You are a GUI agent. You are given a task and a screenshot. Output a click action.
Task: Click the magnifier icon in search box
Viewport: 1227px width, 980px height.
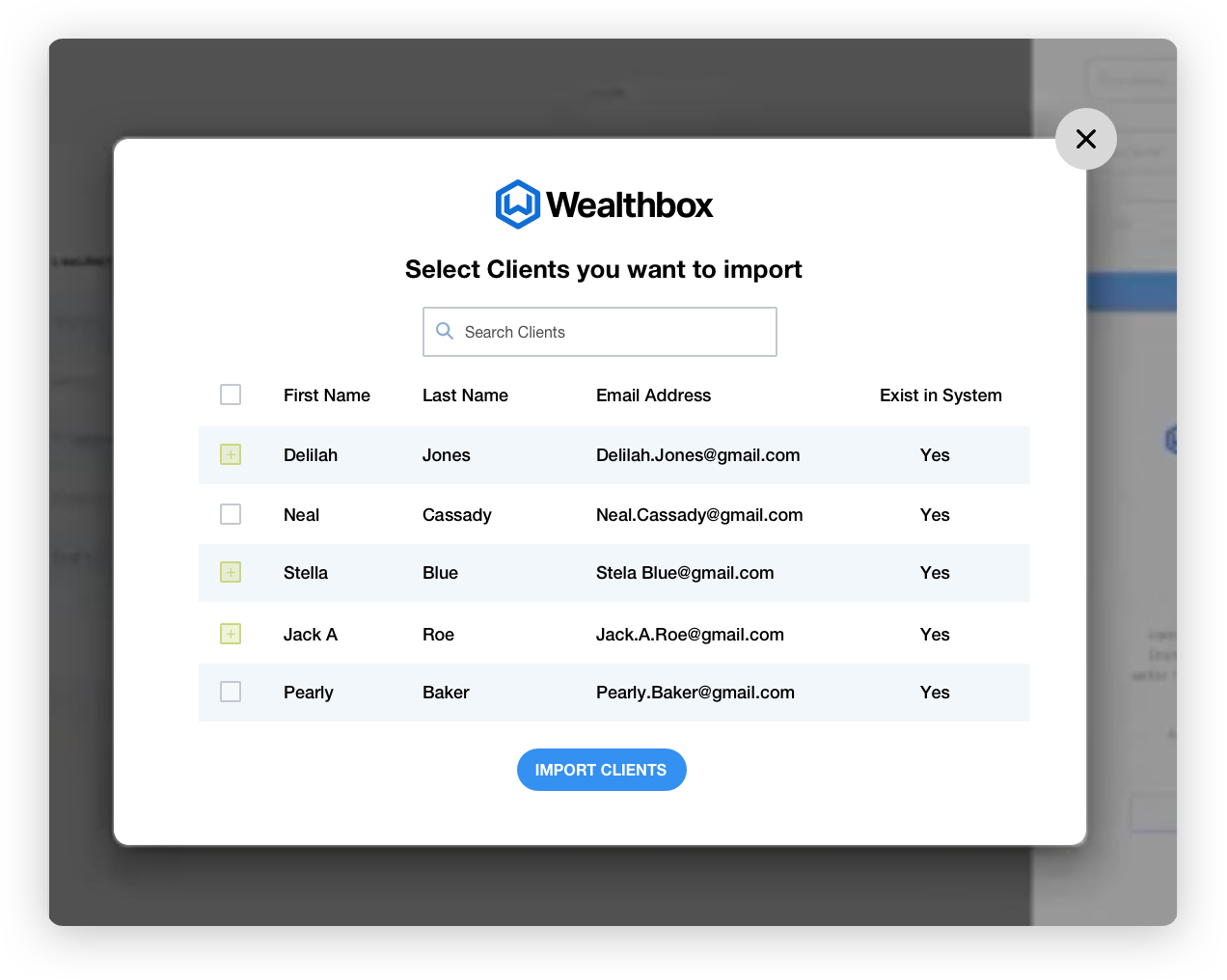(445, 331)
